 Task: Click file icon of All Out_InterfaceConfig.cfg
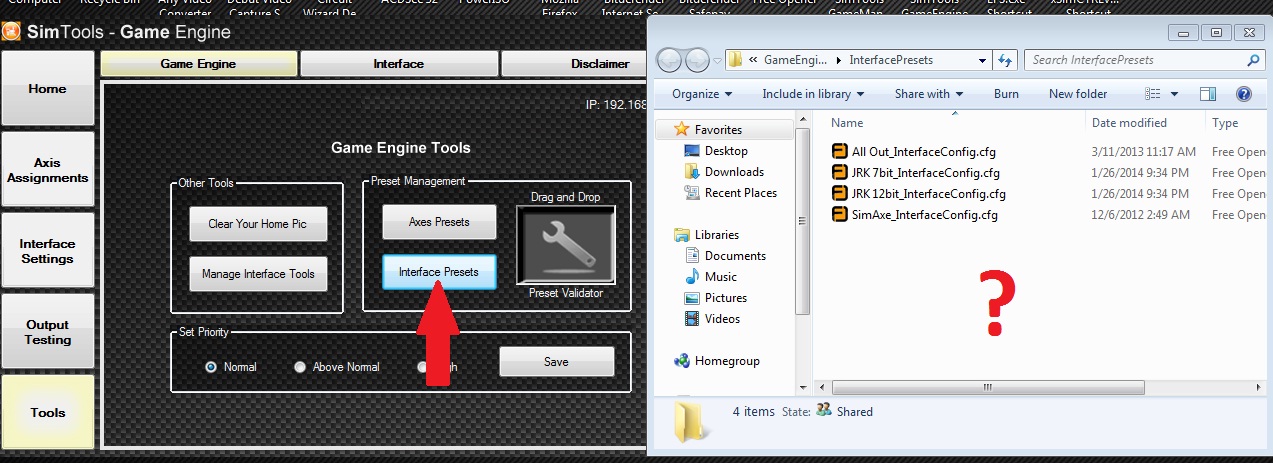pyautogui.click(x=840, y=152)
